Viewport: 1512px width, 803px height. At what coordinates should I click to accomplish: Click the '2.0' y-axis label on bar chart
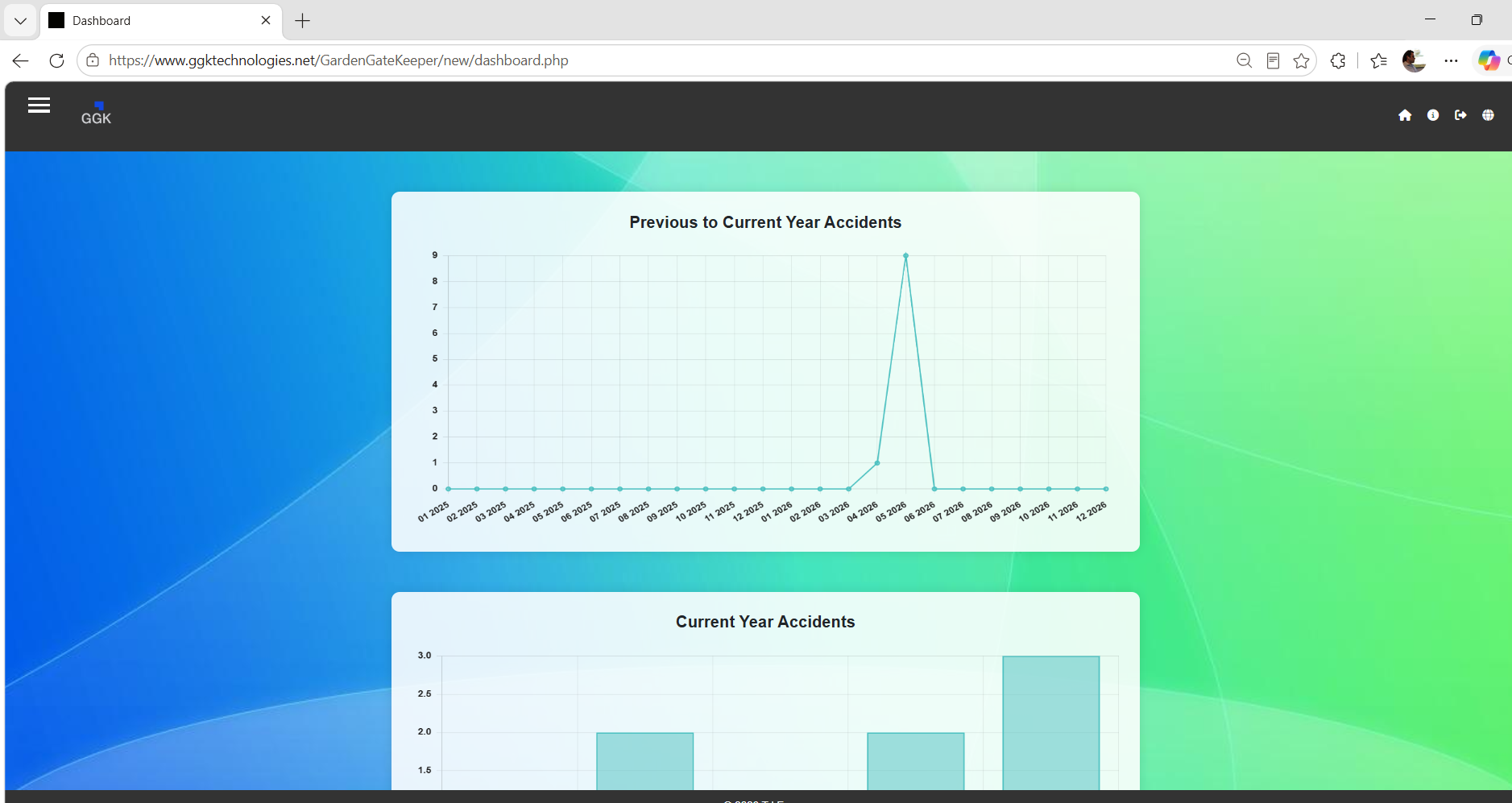tap(425, 732)
